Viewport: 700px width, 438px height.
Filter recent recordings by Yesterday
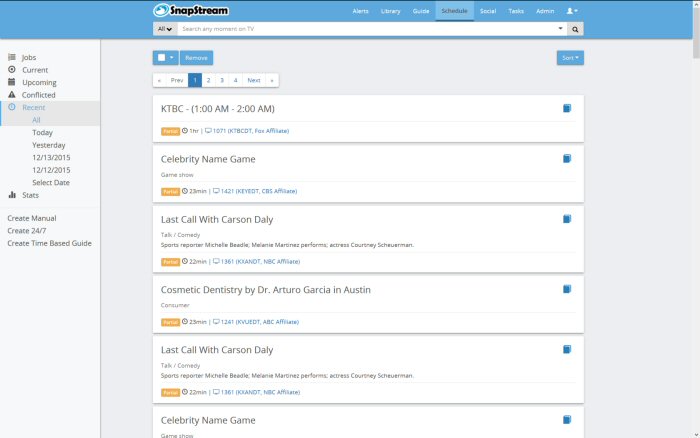(49, 145)
